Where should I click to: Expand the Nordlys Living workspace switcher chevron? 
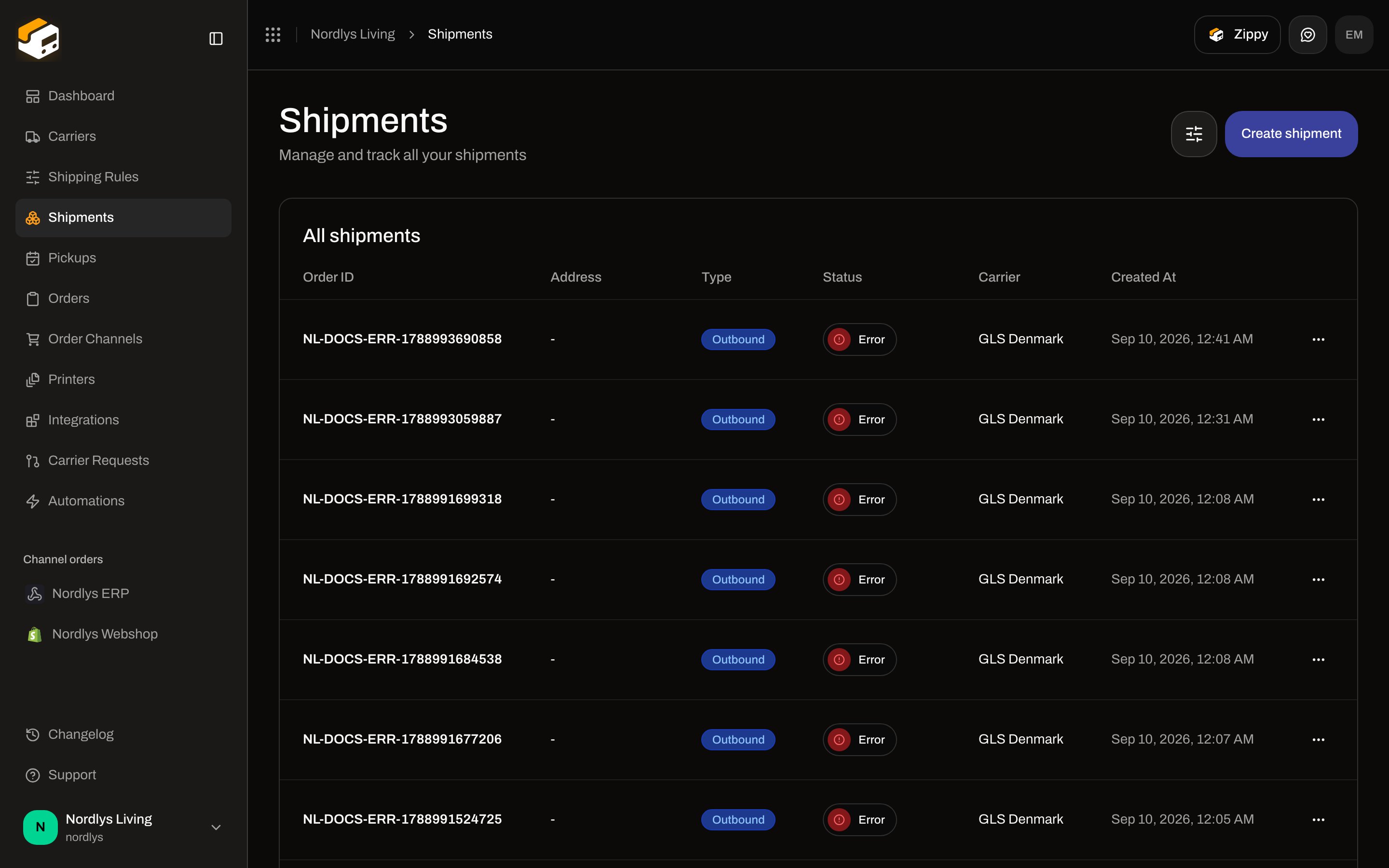tap(216, 827)
